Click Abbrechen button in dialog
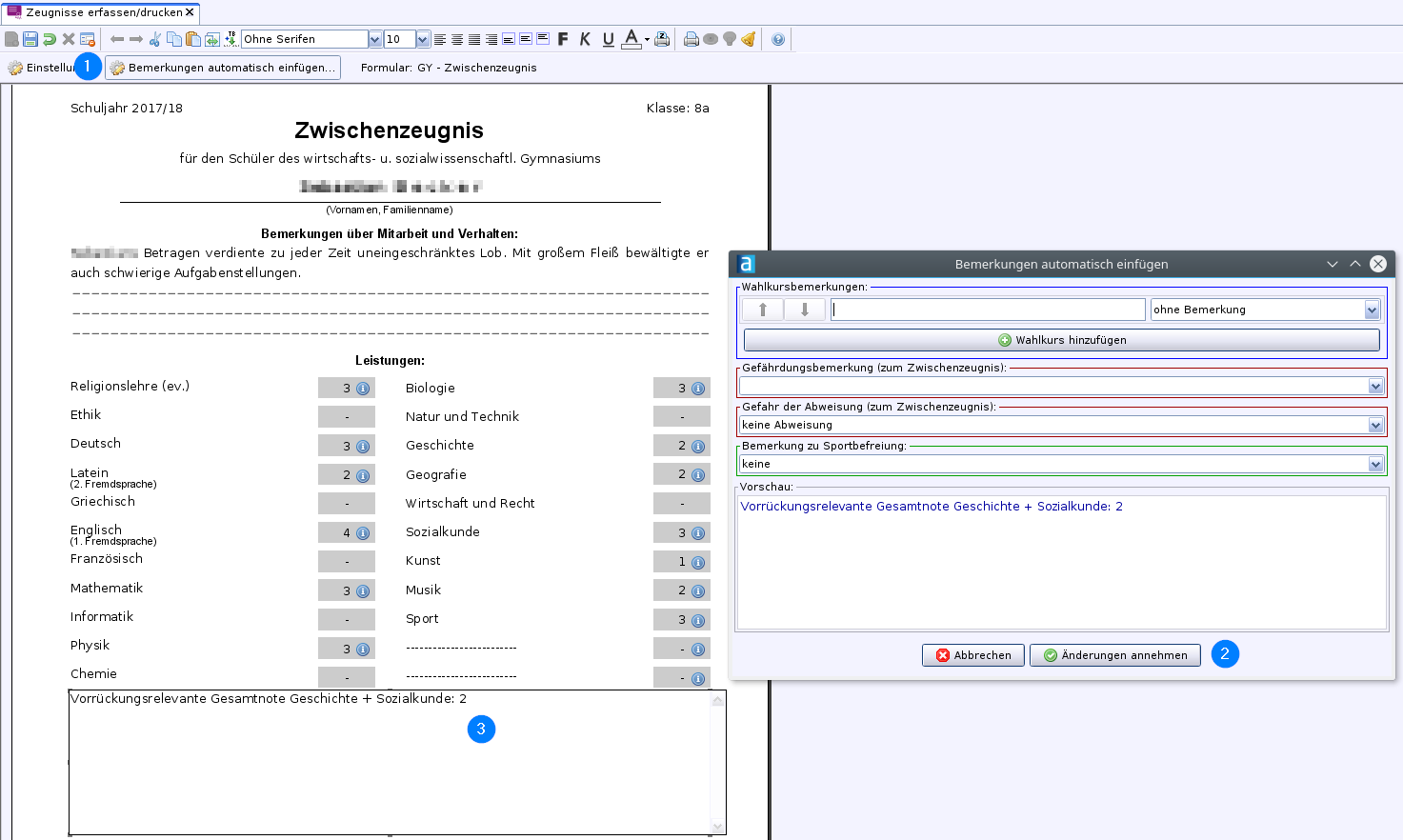The image size is (1403, 840). pyautogui.click(x=973, y=655)
